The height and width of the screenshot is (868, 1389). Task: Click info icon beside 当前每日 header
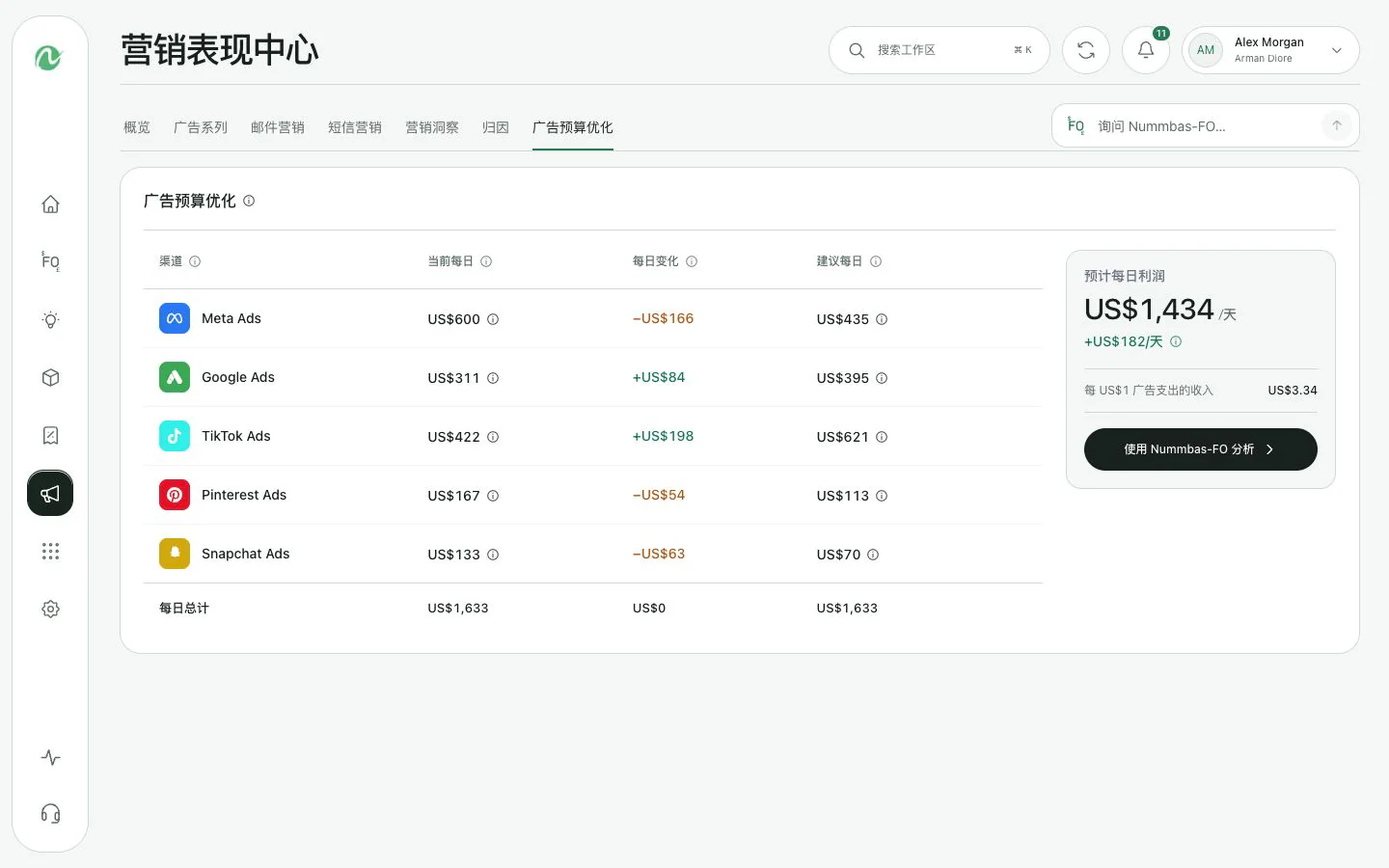pos(486,261)
